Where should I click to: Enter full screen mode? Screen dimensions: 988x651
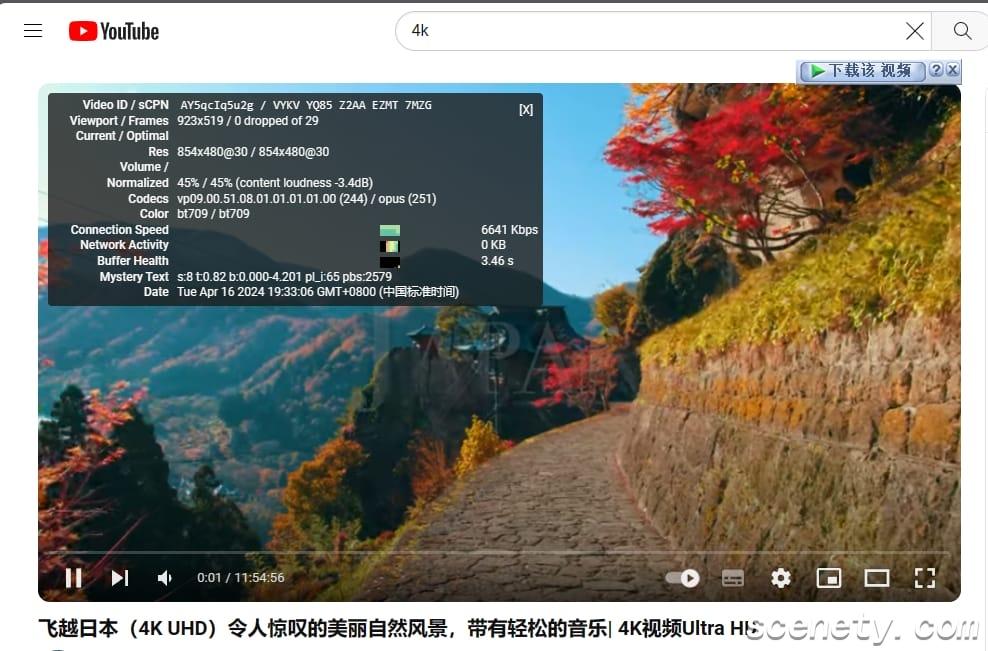(x=924, y=578)
